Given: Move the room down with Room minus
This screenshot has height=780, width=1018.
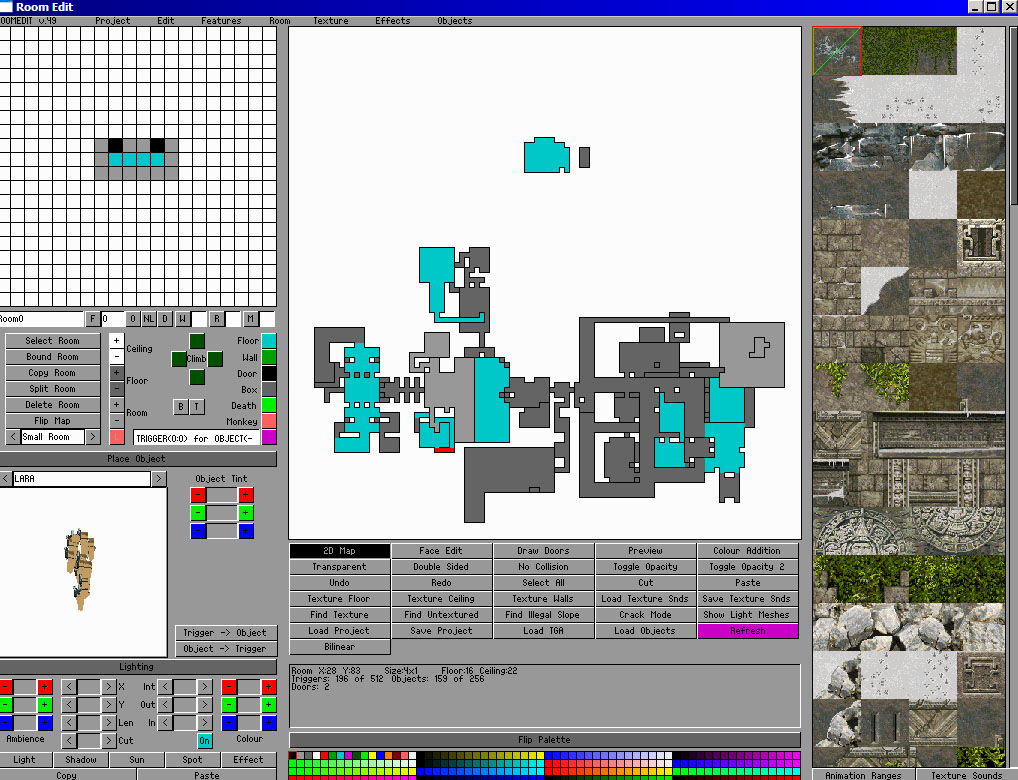Looking at the screenshot, I should click(x=117, y=421).
